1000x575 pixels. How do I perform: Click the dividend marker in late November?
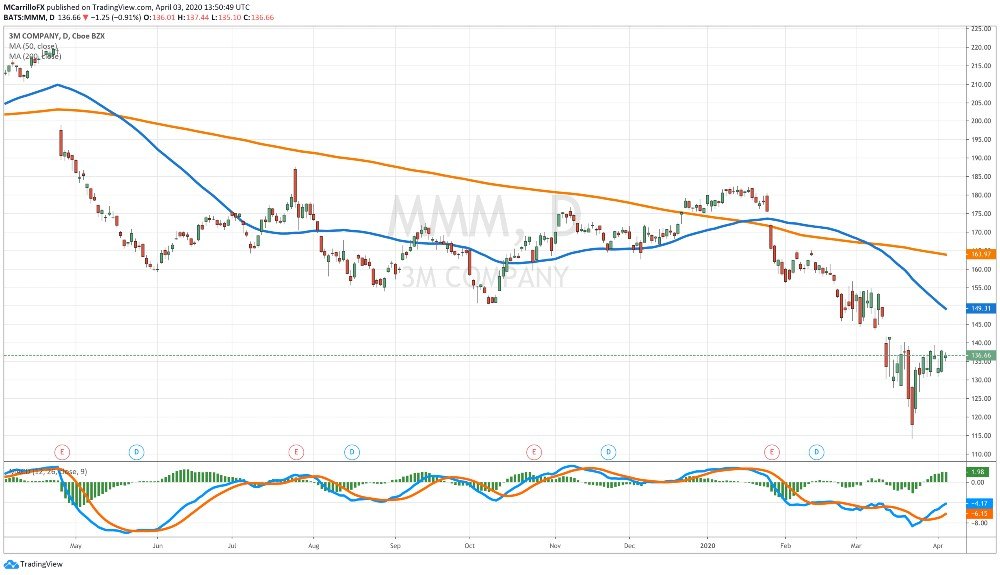[x=608, y=452]
